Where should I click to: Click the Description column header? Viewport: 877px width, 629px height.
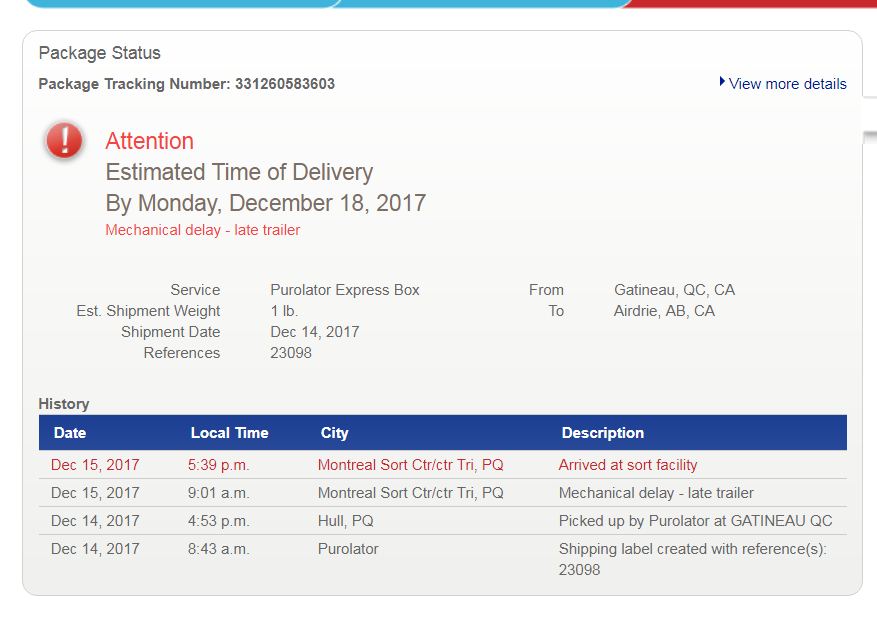coord(602,433)
